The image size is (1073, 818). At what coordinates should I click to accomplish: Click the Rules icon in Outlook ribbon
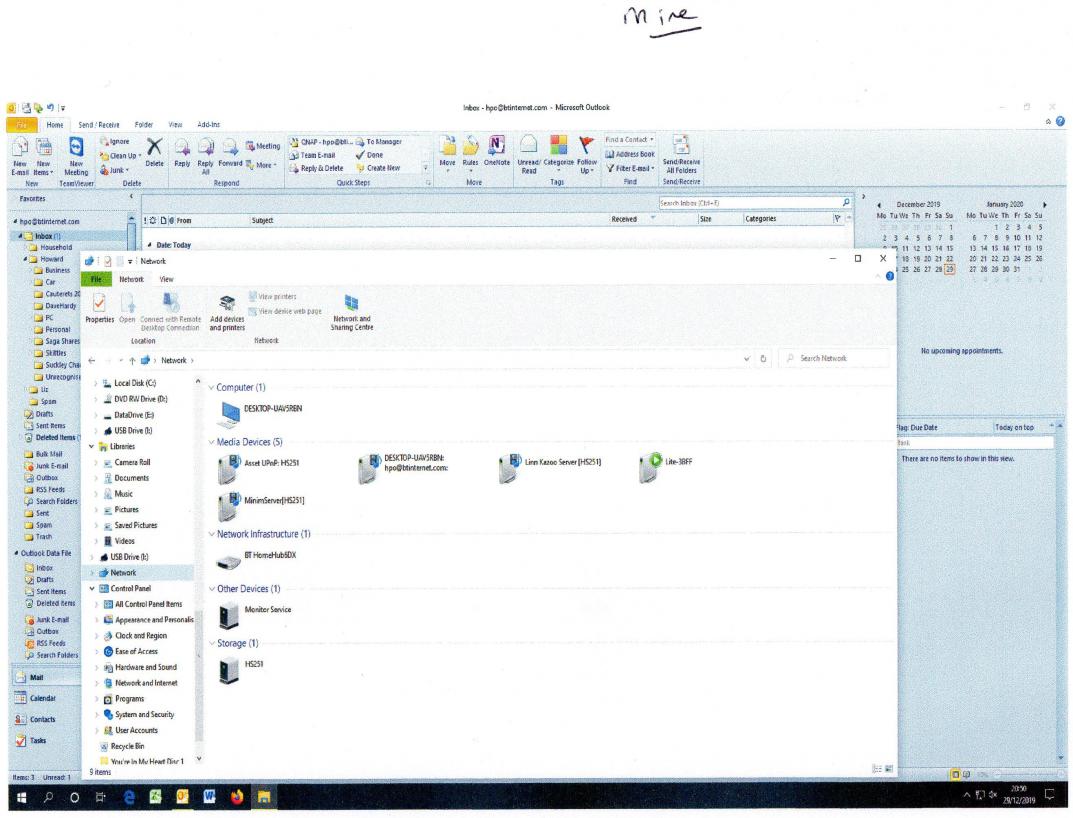(470, 151)
